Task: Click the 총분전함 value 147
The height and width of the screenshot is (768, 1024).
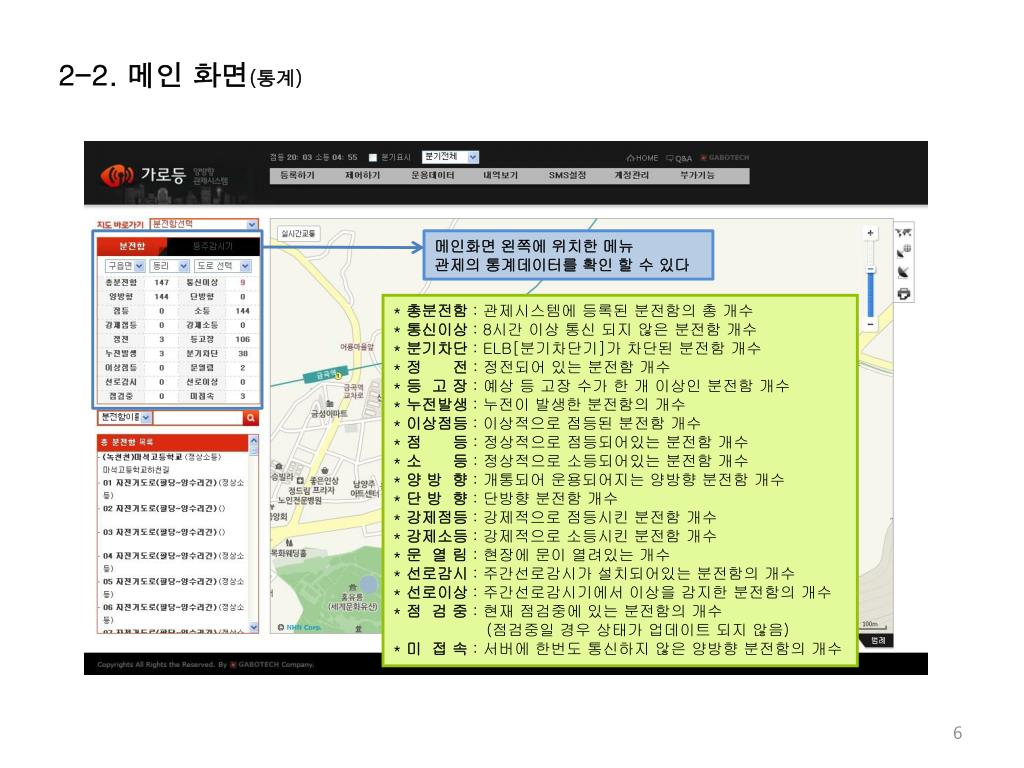Action: tap(161, 283)
